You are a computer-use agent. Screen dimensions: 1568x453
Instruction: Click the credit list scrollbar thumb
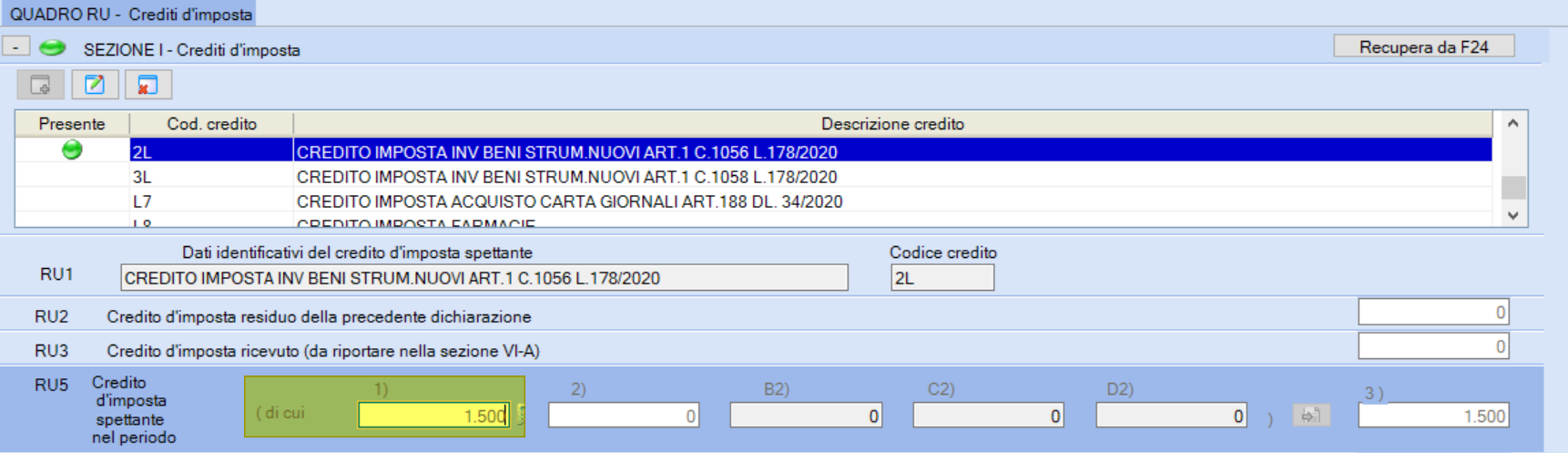[1512, 187]
